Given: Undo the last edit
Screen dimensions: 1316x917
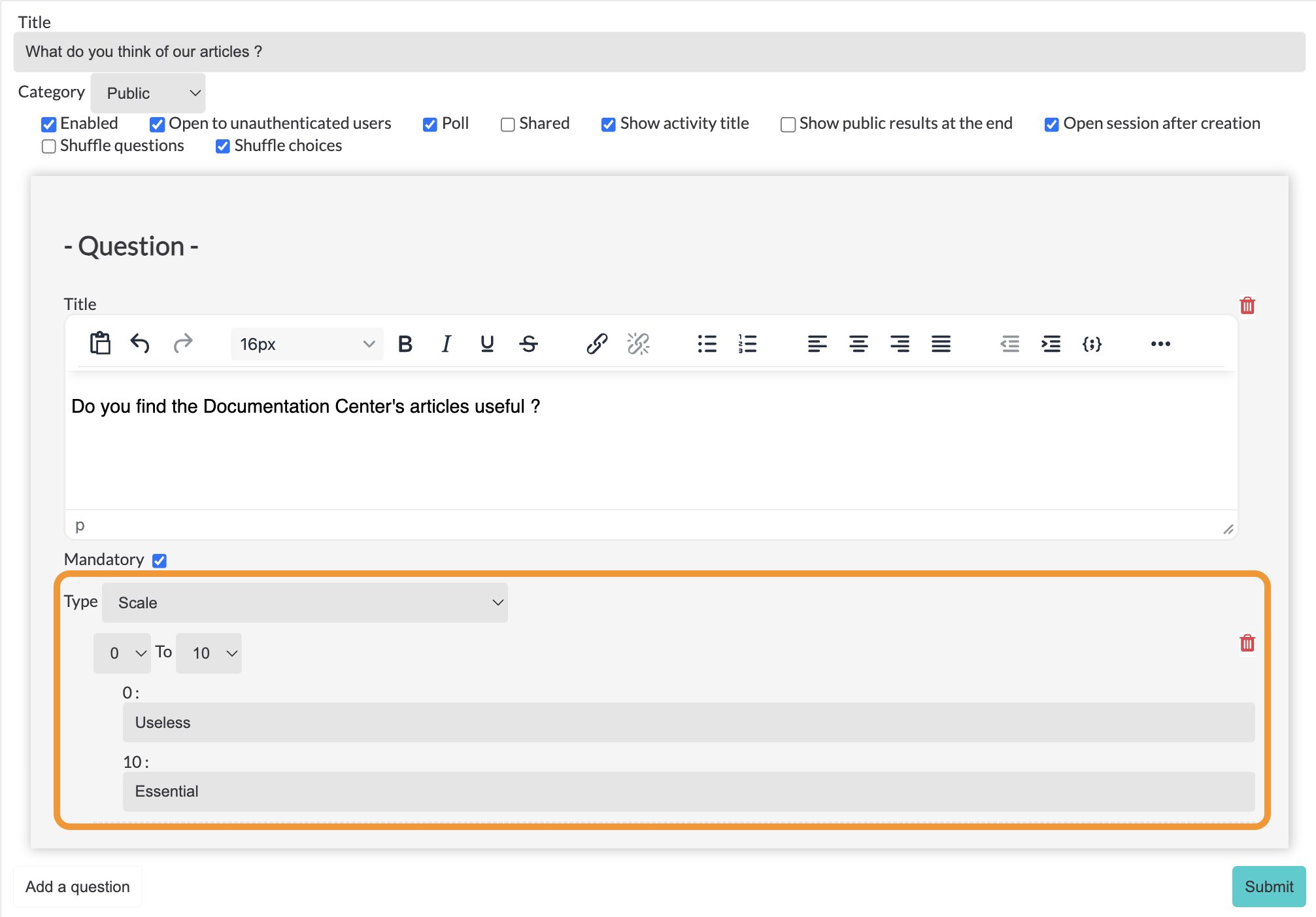Looking at the screenshot, I should (141, 343).
